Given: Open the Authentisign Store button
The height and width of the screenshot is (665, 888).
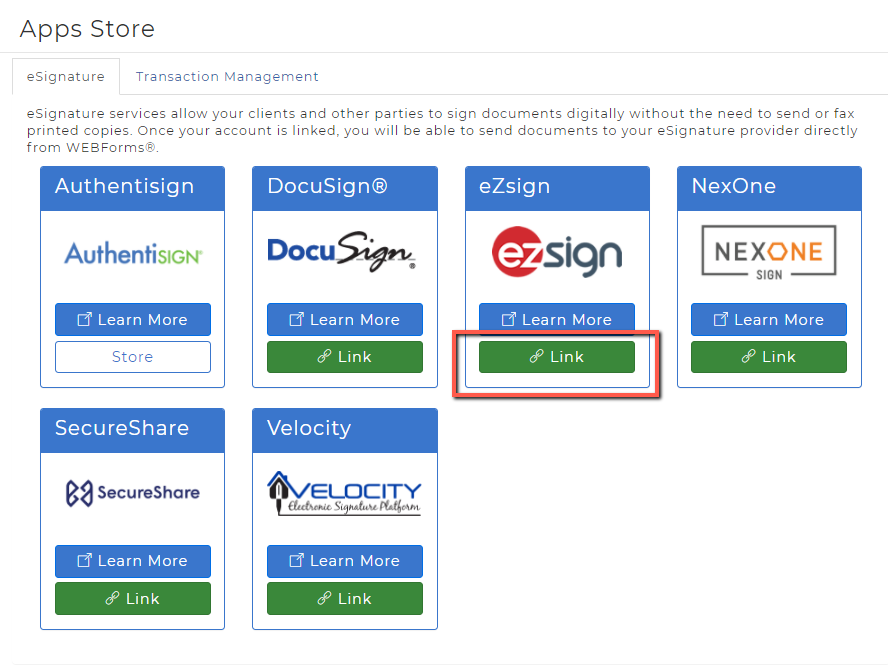Looking at the screenshot, I should [133, 357].
